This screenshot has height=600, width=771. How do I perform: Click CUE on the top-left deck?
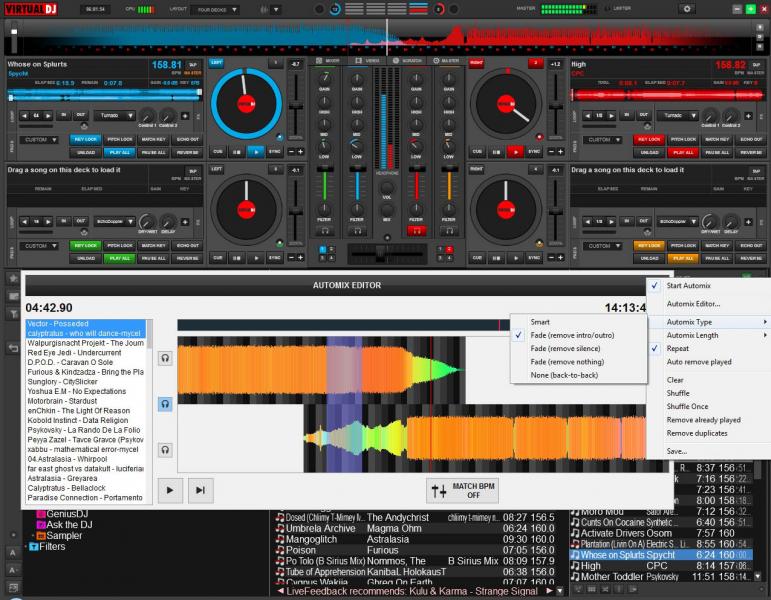[x=218, y=152]
